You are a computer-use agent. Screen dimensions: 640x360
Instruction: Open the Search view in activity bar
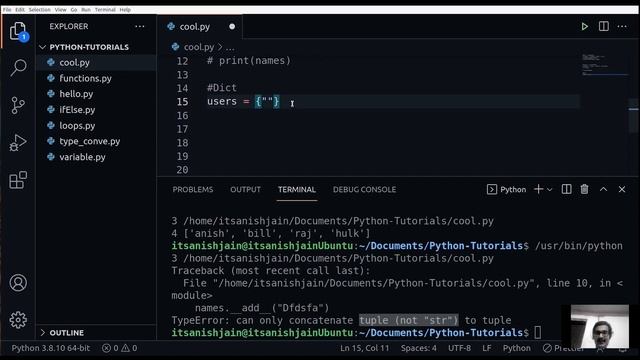tap(18, 68)
